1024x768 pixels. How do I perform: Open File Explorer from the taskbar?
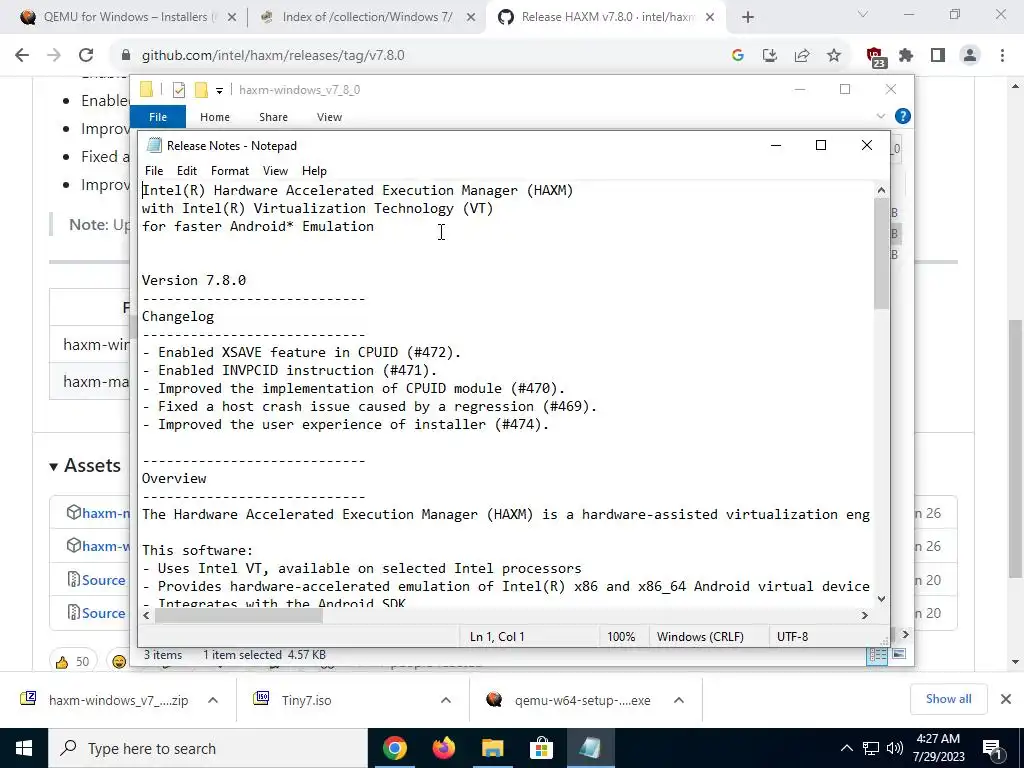pos(492,748)
